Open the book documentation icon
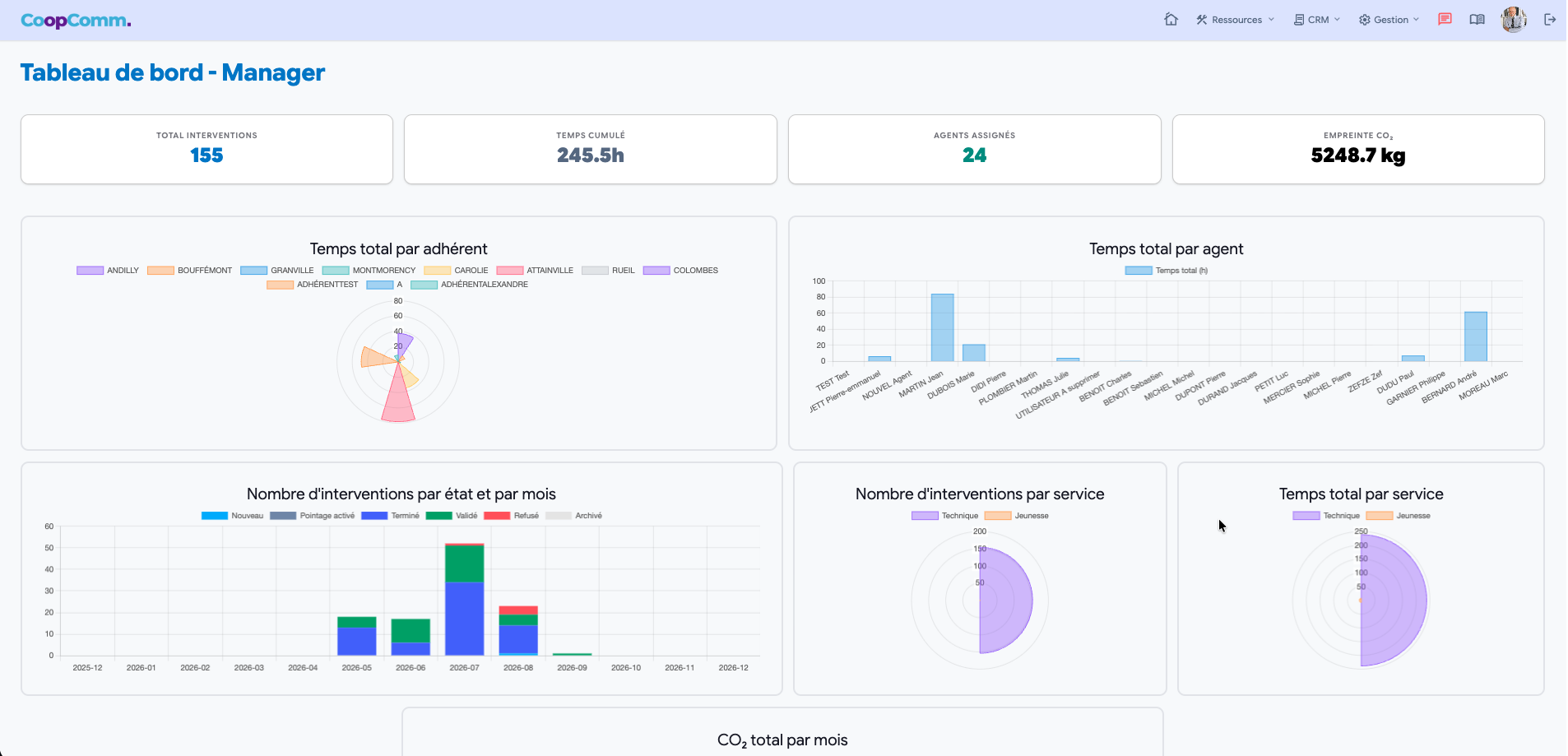1568x756 pixels. pos(1478,20)
